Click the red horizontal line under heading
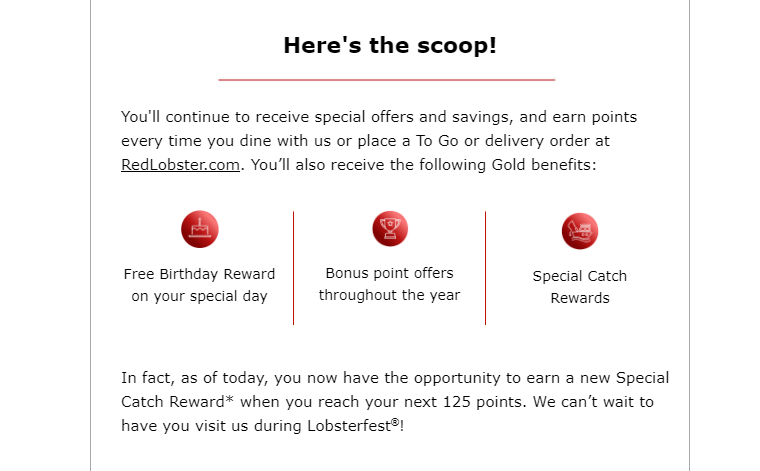This screenshot has width=760, height=471. coord(387,79)
